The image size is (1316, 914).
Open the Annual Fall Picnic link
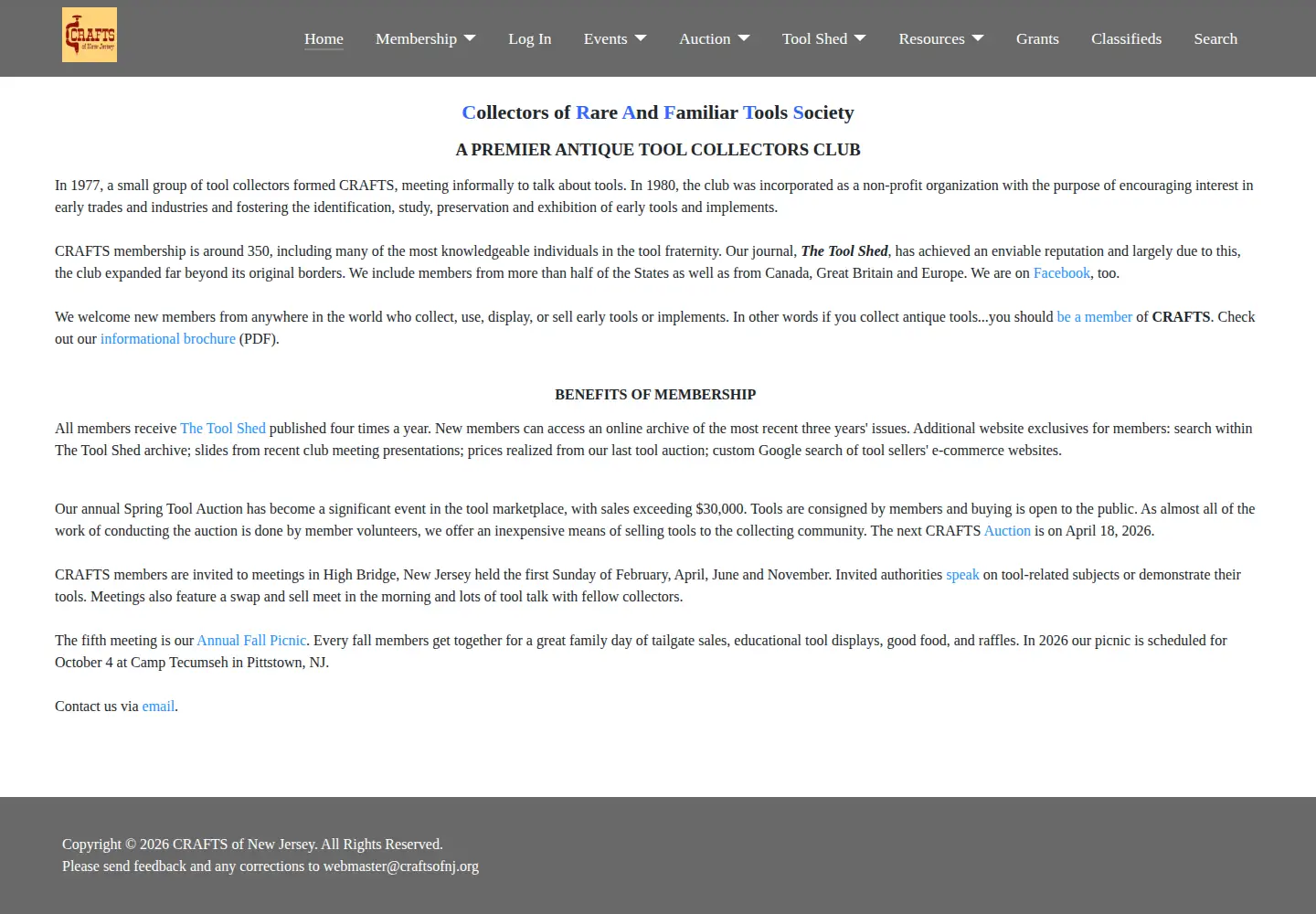[x=251, y=641]
